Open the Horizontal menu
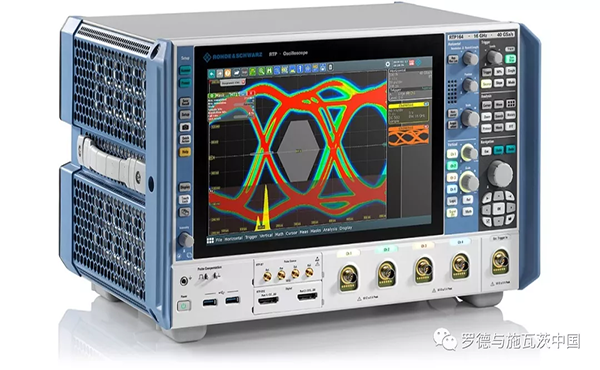This screenshot has width=600, height=370. (233, 238)
